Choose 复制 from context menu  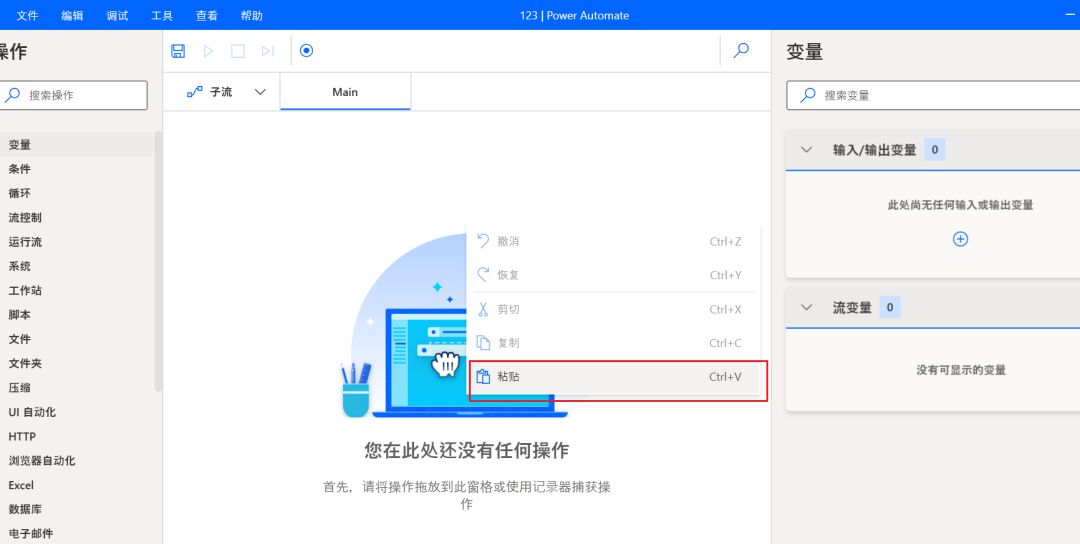614,343
